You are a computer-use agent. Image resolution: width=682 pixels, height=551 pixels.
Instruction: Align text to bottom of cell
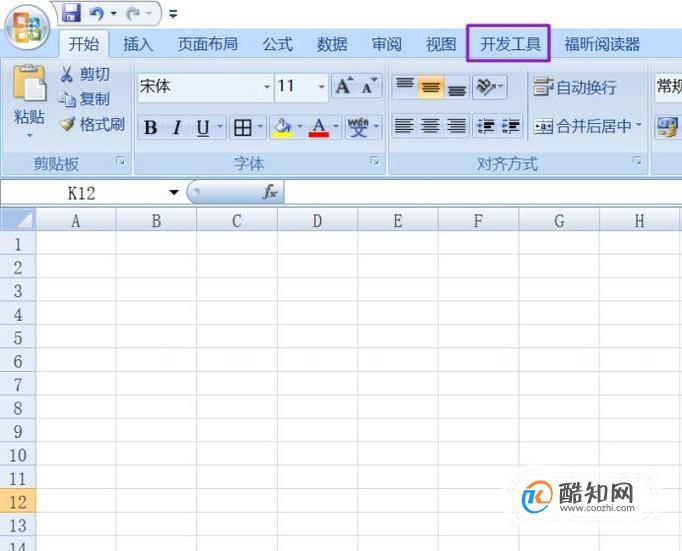[x=457, y=87]
